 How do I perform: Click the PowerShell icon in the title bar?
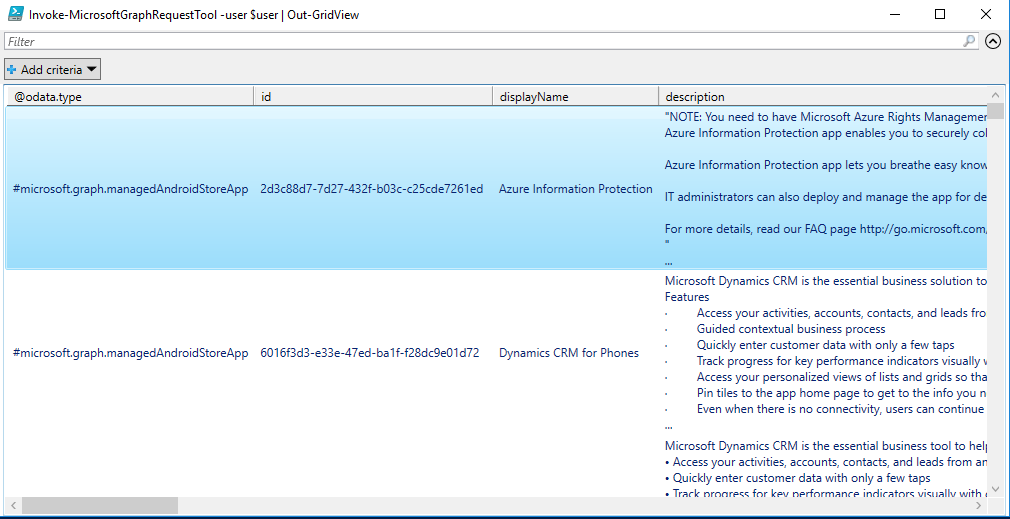15,14
